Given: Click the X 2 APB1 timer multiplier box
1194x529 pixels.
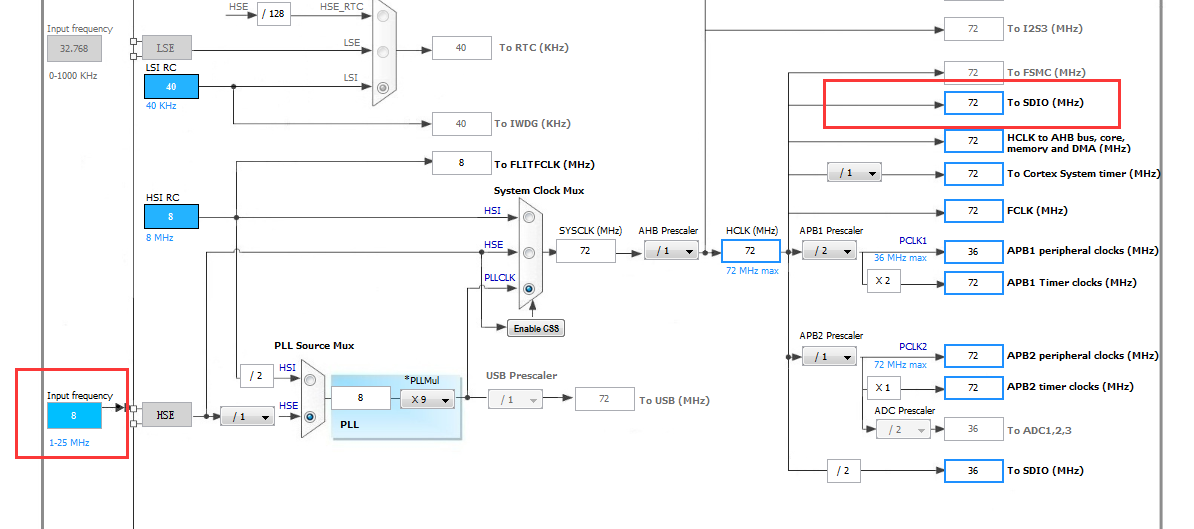Looking at the screenshot, I should point(883,282).
